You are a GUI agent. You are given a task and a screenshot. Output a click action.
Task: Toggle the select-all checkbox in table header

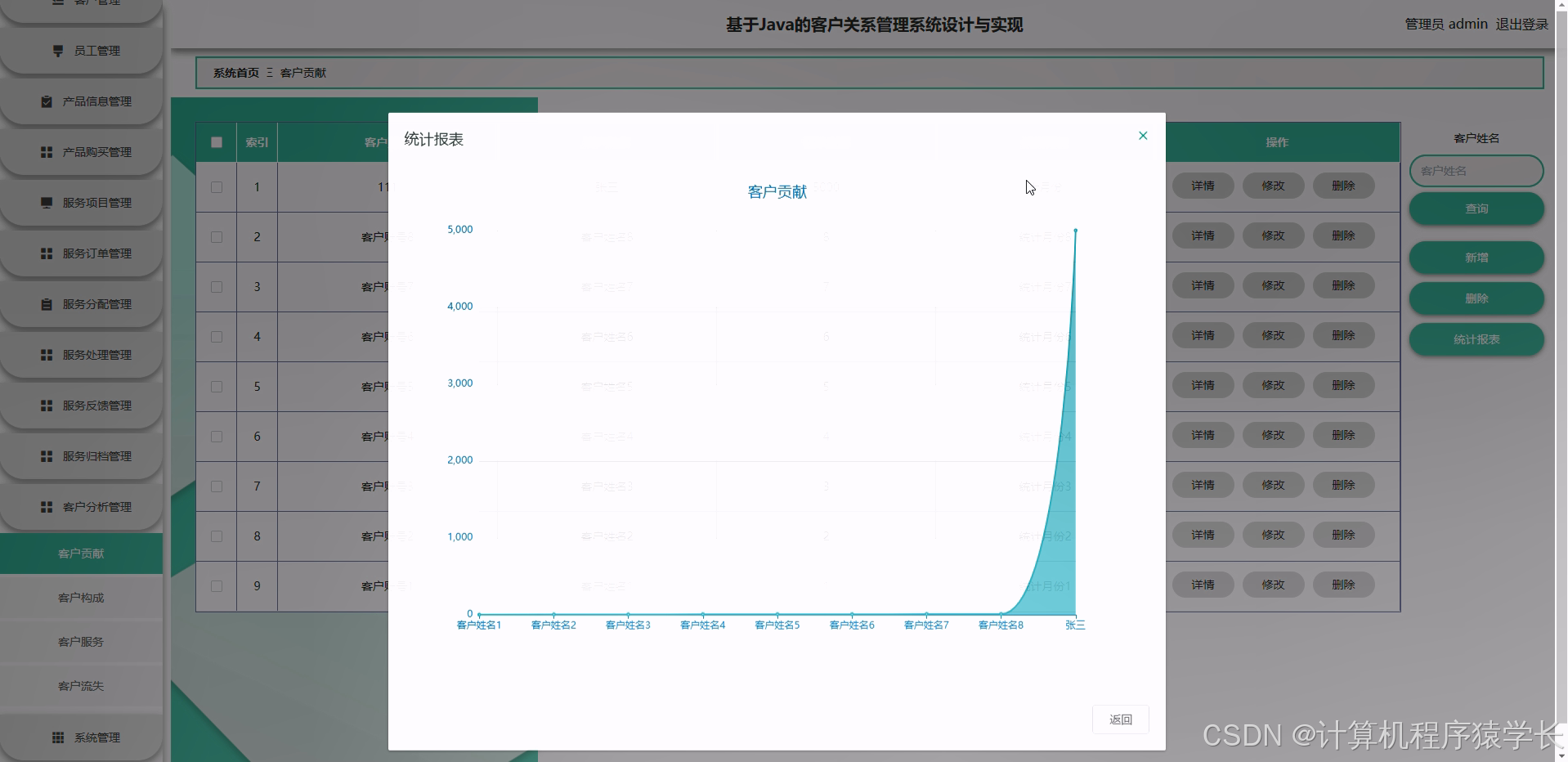point(217,142)
